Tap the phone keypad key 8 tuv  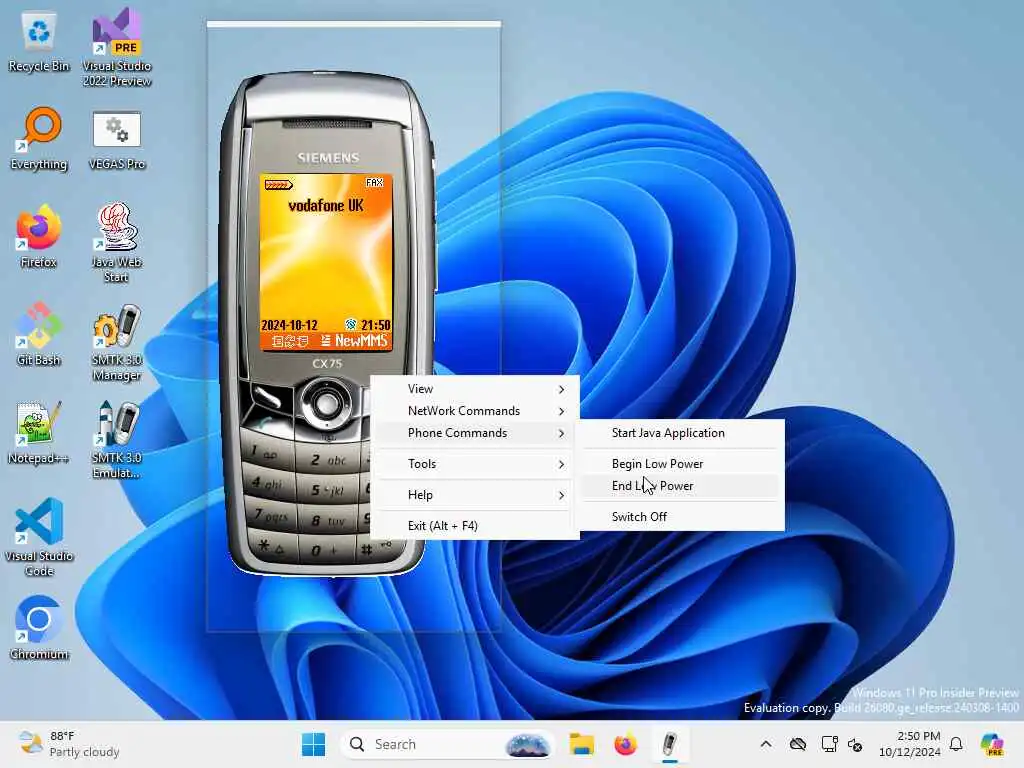[328, 520]
